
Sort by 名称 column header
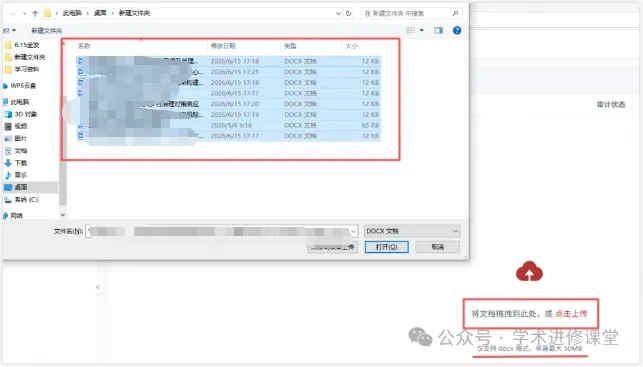(x=84, y=46)
